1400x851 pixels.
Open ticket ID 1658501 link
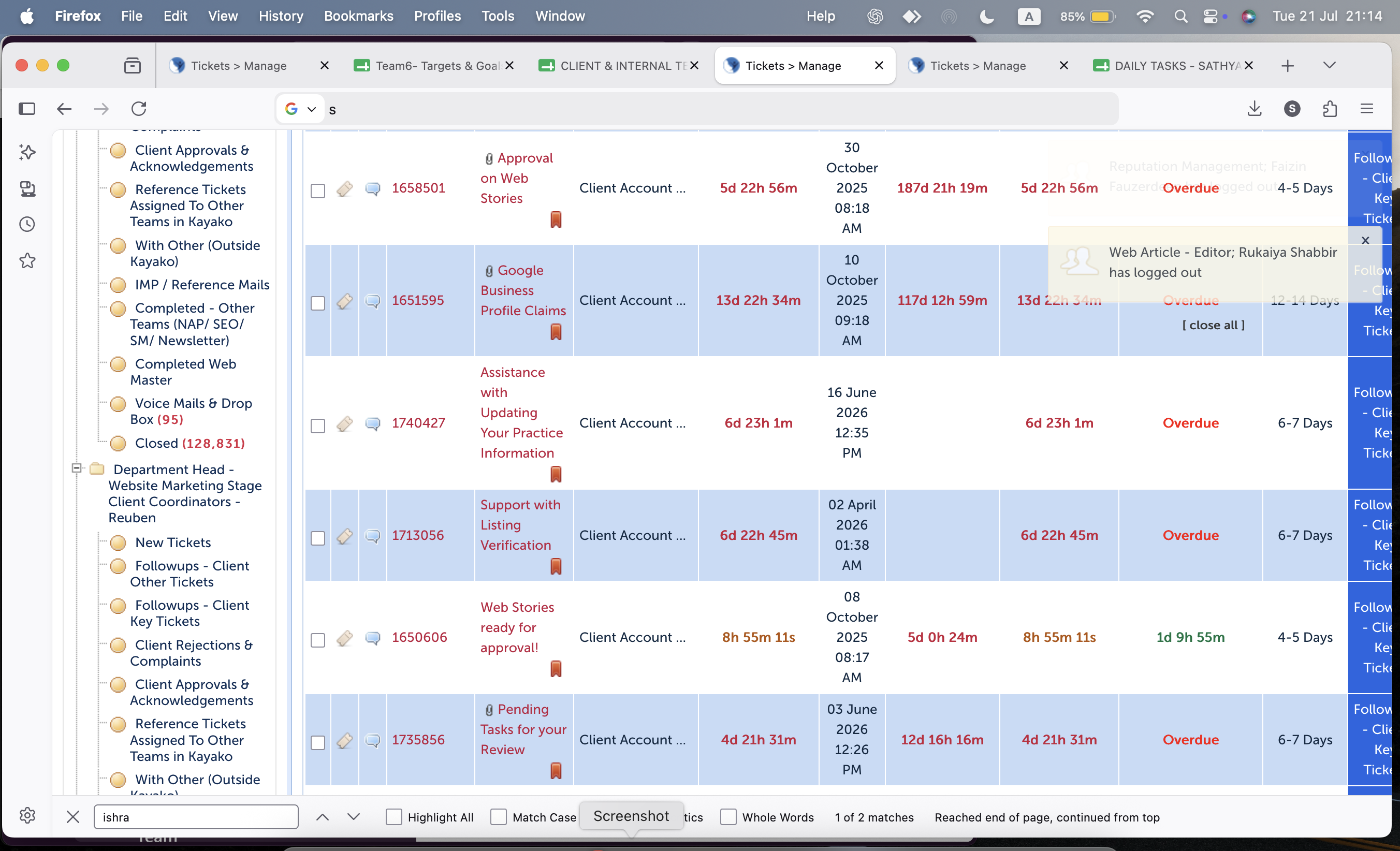(x=419, y=188)
